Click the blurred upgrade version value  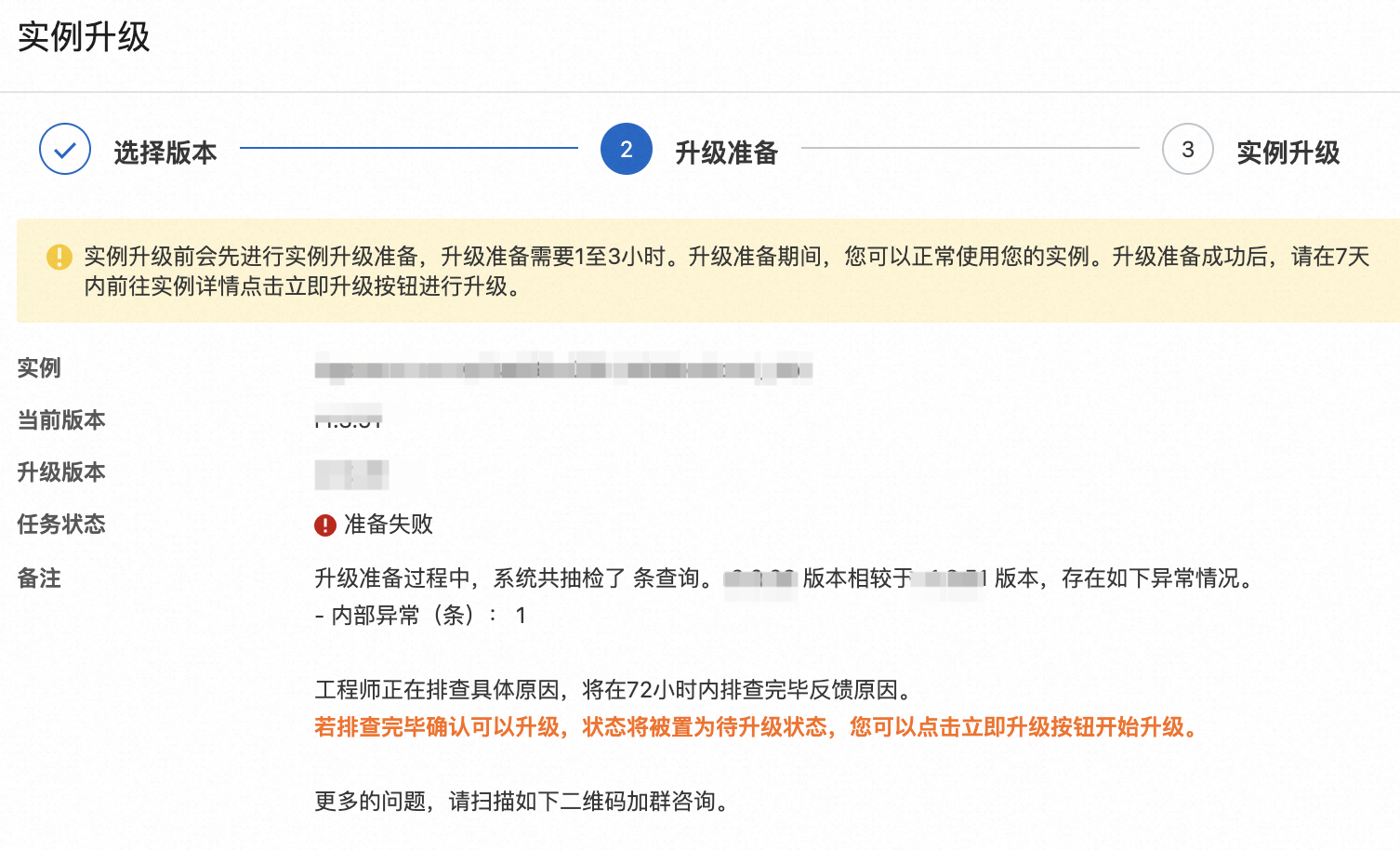(x=351, y=473)
